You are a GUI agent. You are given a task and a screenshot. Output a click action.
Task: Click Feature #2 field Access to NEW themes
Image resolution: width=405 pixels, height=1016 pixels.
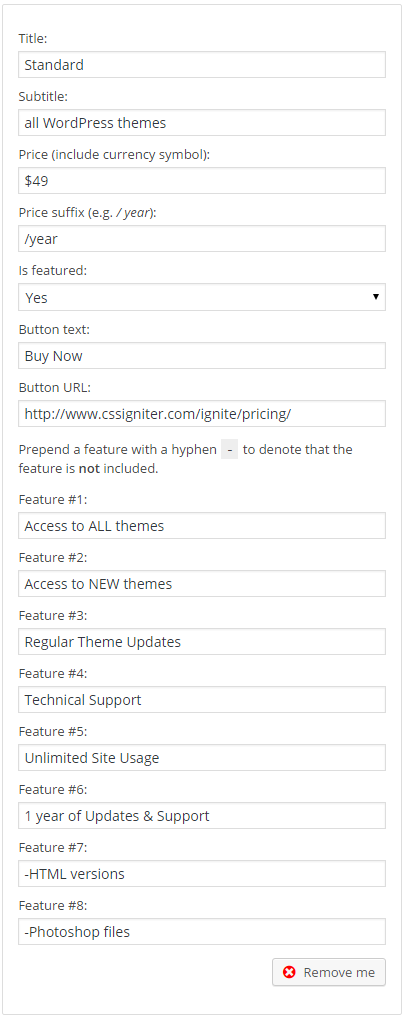202,584
